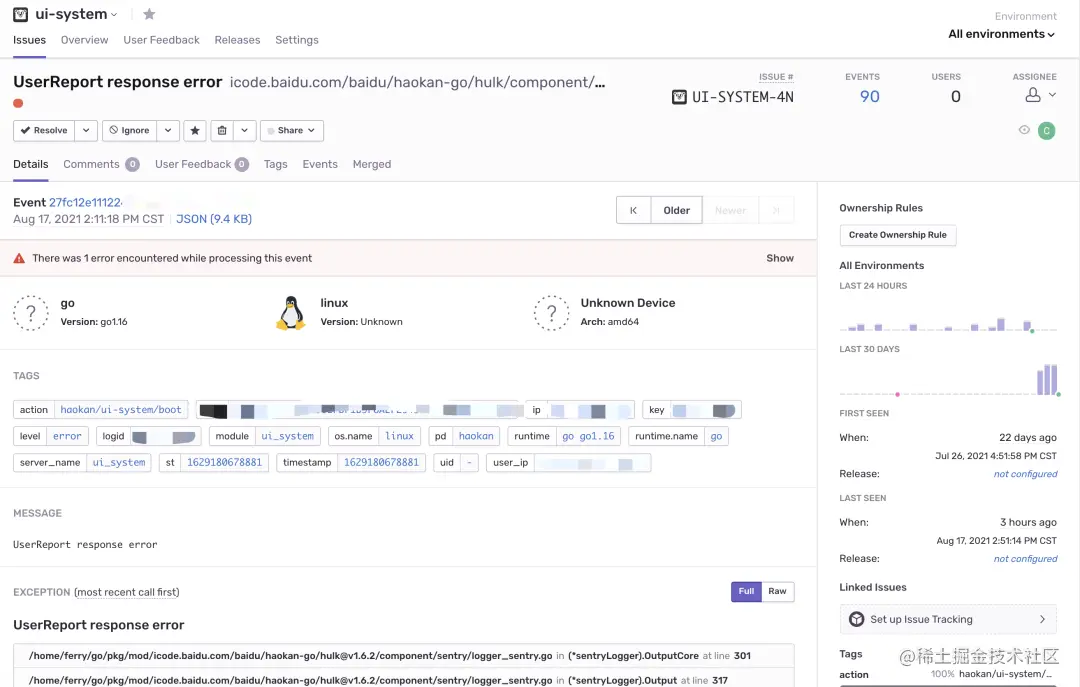Expand the Ignore options arrow
This screenshot has height=687, width=1080.
pos(168,130)
